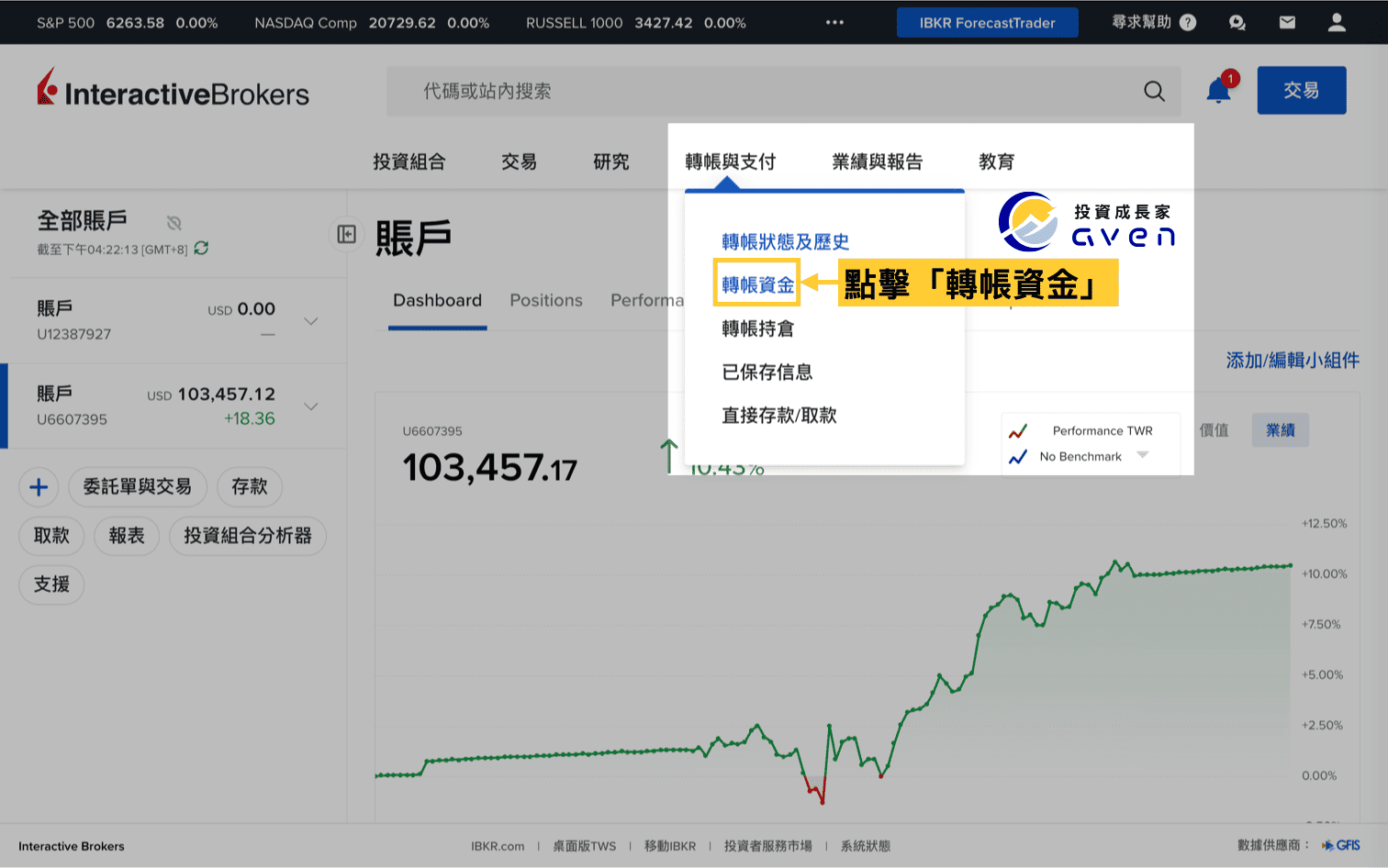Click the blue plus quick-action button
The height and width of the screenshot is (868, 1388).
pyautogui.click(x=39, y=487)
